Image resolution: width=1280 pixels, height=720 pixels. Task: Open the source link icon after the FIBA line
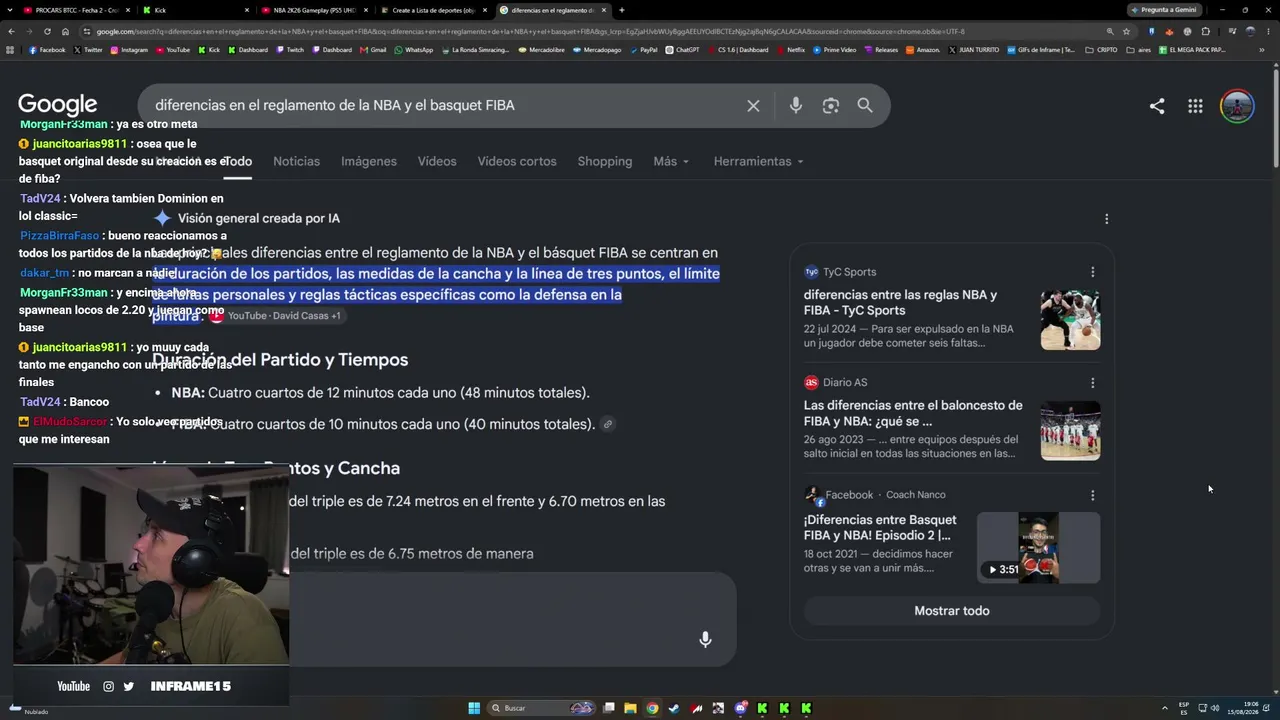click(607, 424)
